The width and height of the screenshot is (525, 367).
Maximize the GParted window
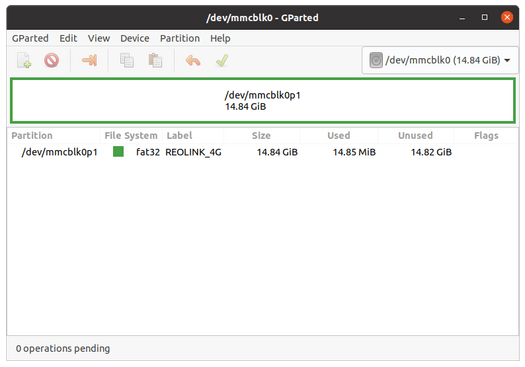pyautogui.click(x=484, y=17)
